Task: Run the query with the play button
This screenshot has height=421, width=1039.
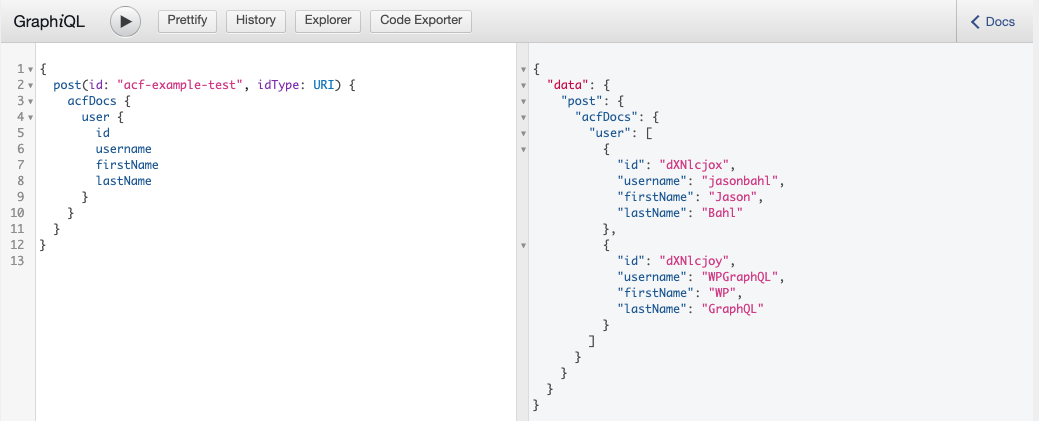Action: 125,21
